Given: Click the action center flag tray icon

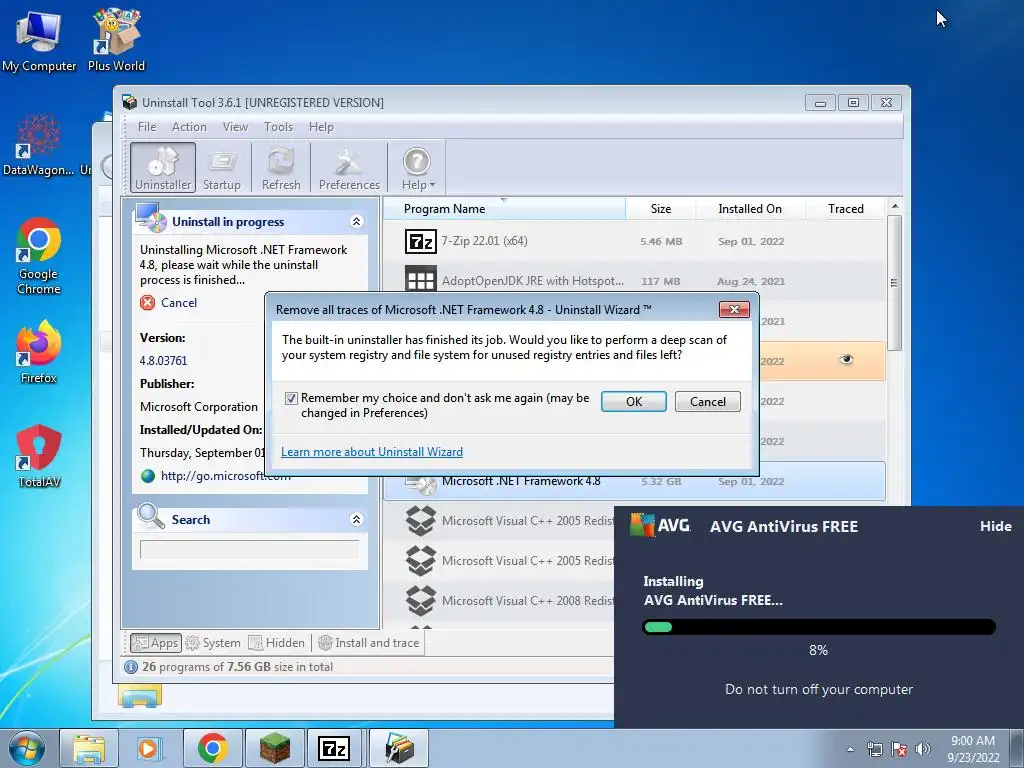Looking at the screenshot, I should tap(899, 749).
